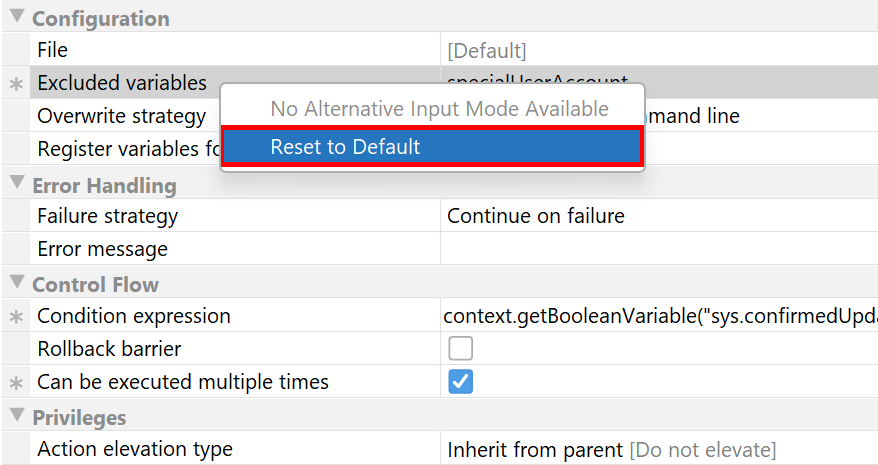
Task: Click the Error message value field
Action: (659, 249)
